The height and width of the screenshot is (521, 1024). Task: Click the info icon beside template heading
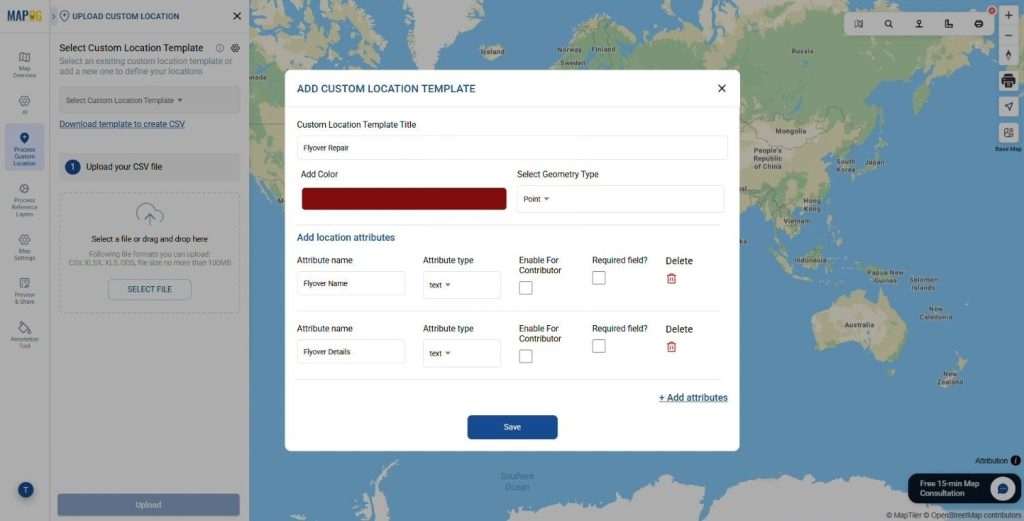[x=219, y=48]
